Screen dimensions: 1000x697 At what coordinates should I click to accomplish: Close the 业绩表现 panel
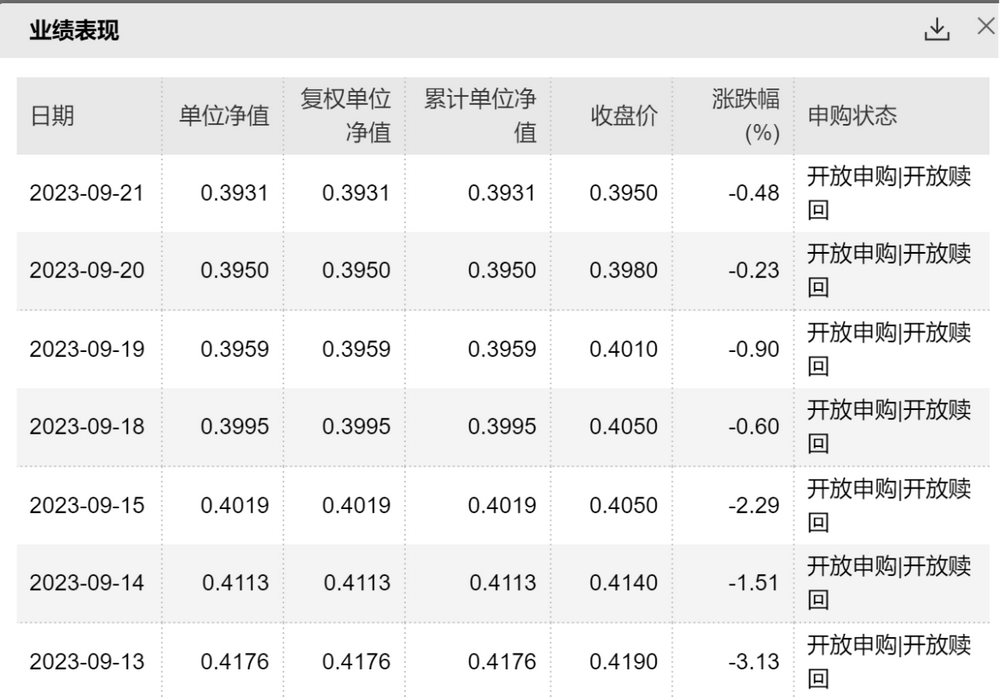(986, 27)
